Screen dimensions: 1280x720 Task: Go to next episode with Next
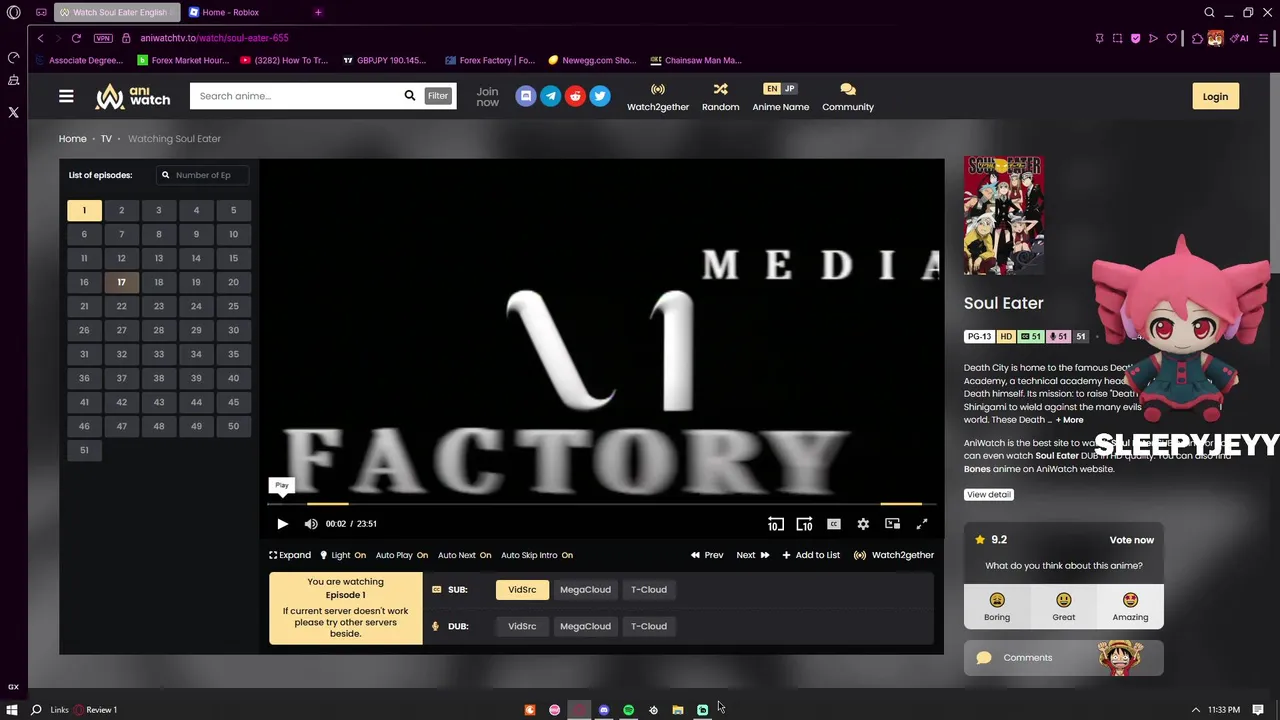pos(752,555)
